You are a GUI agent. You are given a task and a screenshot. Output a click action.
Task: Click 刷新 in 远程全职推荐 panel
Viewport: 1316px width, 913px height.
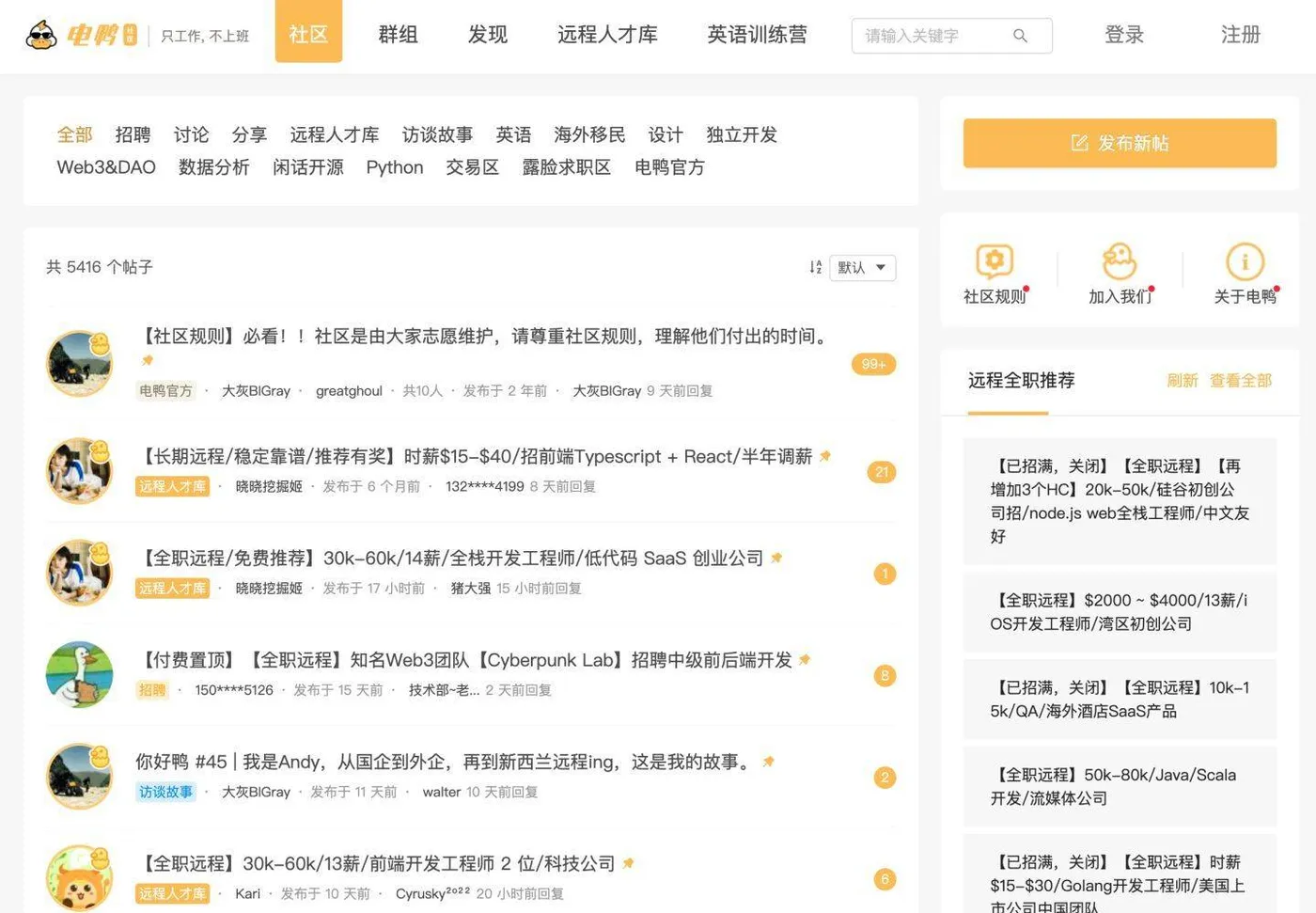click(x=1182, y=381)
